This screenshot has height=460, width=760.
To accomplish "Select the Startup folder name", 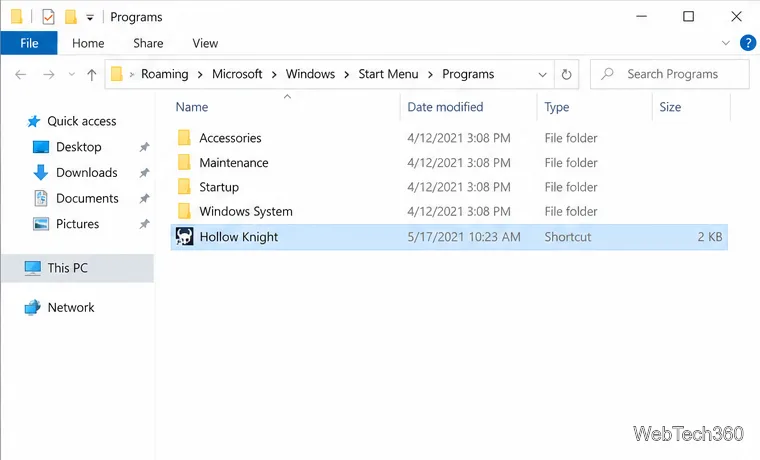I will pyautogui.click(x=219, y=187).
